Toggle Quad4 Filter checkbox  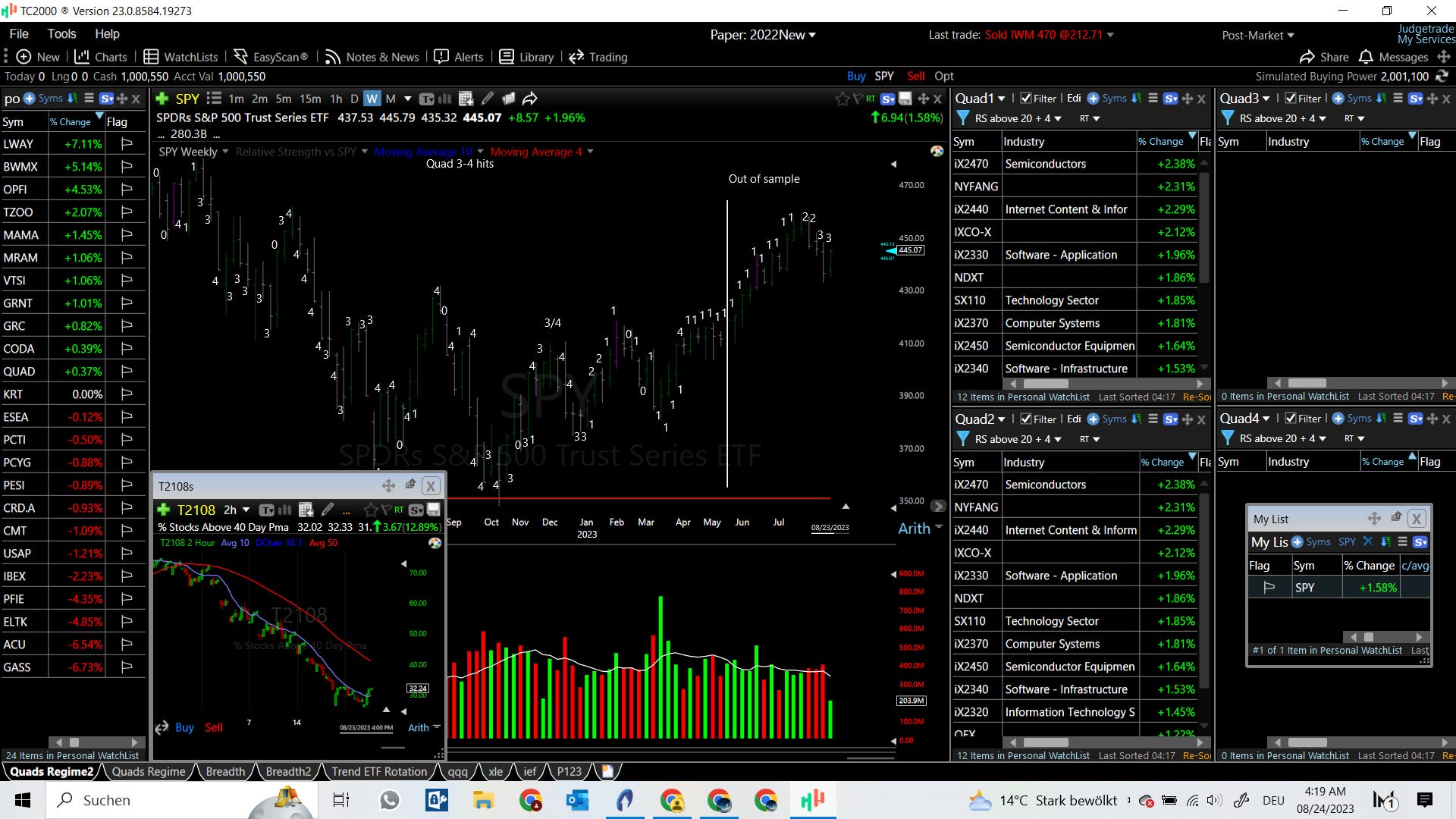click(x=1290, y=419)
